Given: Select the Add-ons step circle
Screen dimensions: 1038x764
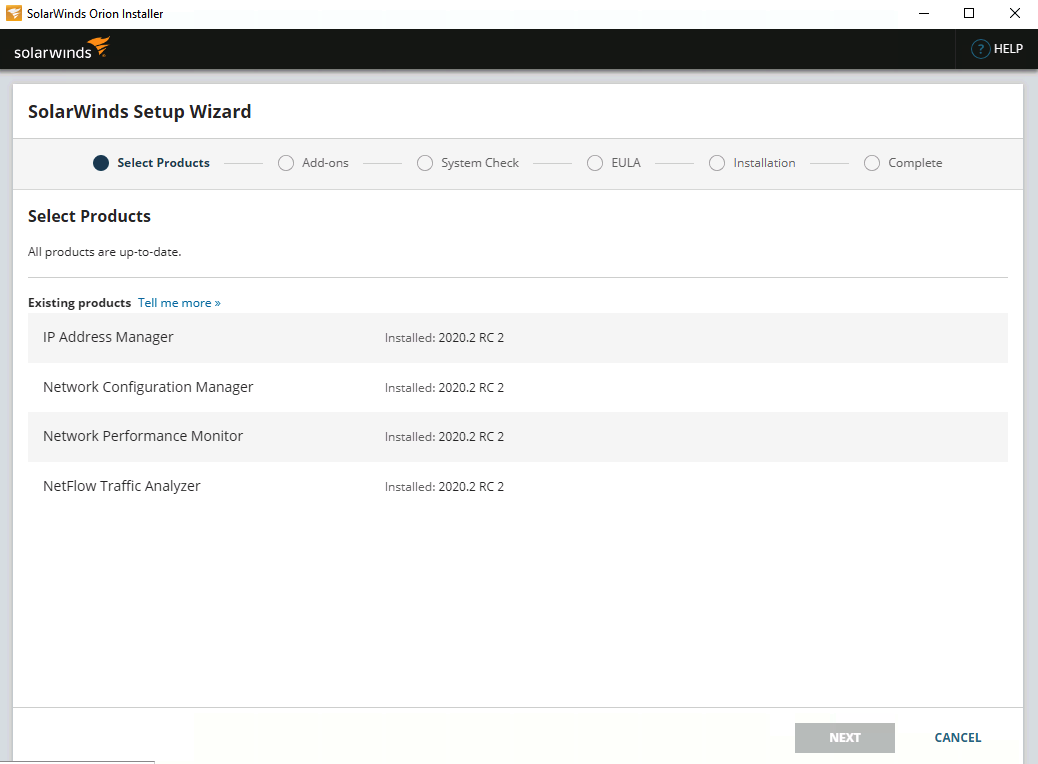Looking at the screenshot, I should [x=285, y=163].
